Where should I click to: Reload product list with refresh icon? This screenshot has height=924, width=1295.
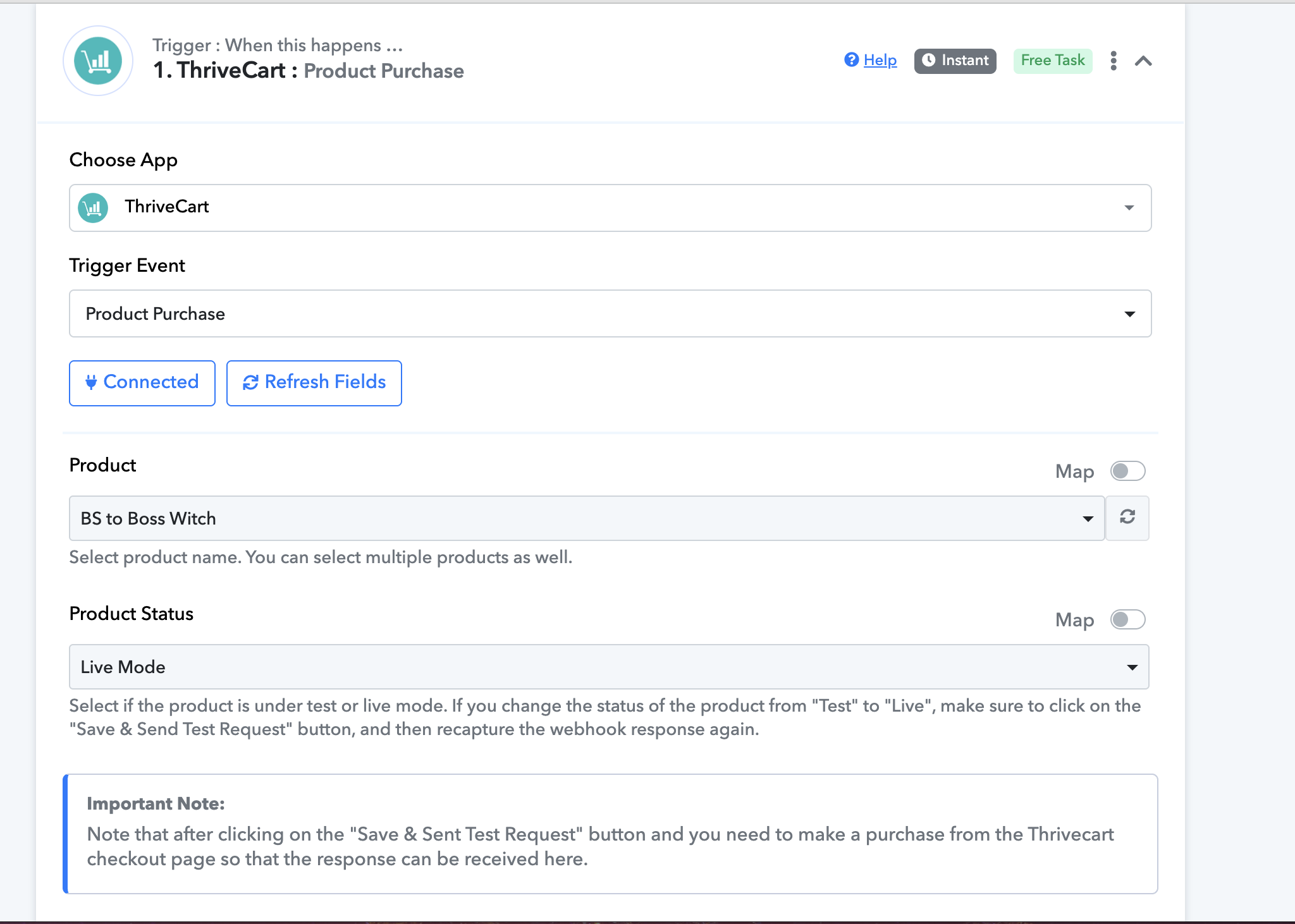click(1127, 518)
